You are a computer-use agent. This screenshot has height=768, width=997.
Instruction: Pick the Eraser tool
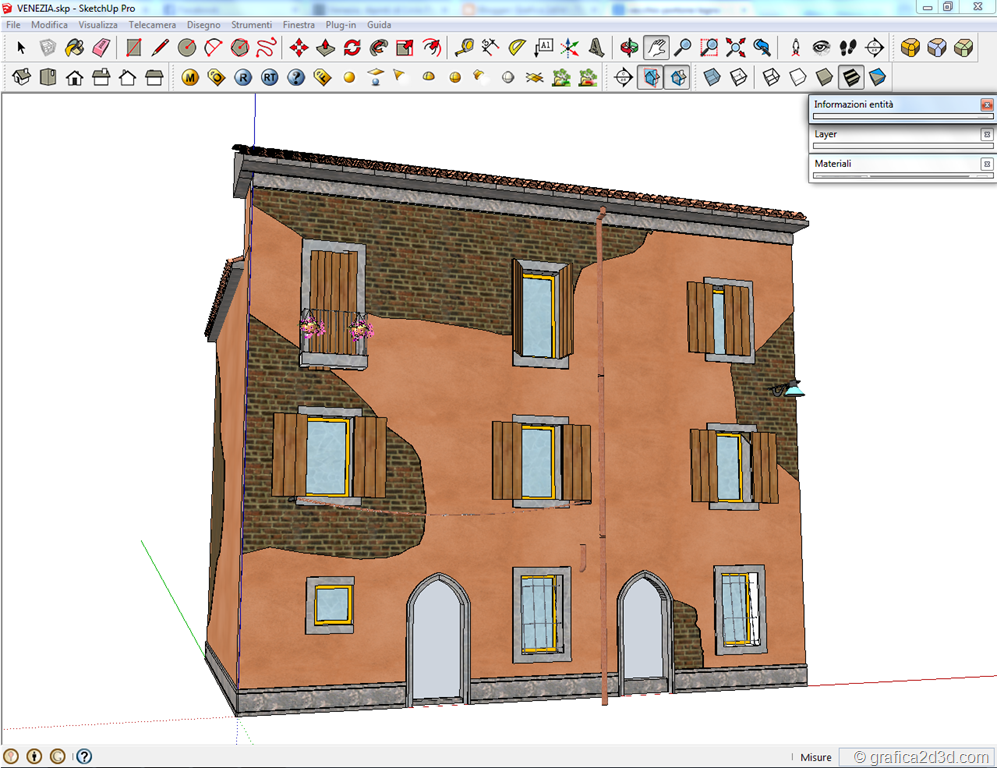click(101, 47)
